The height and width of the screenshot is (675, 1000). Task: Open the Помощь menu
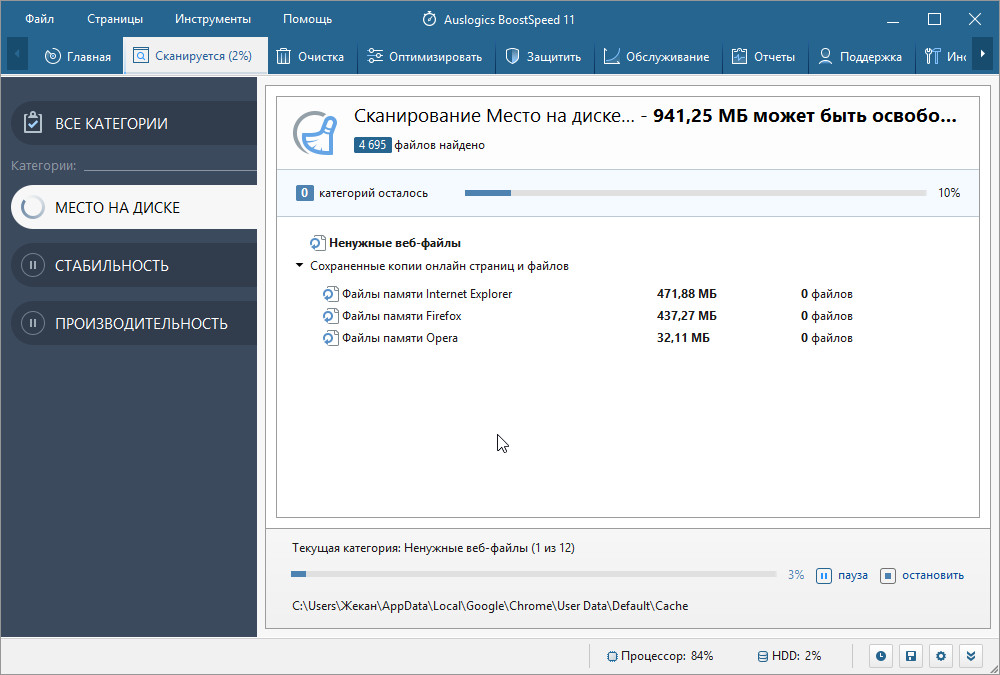[x=307, y=19]
